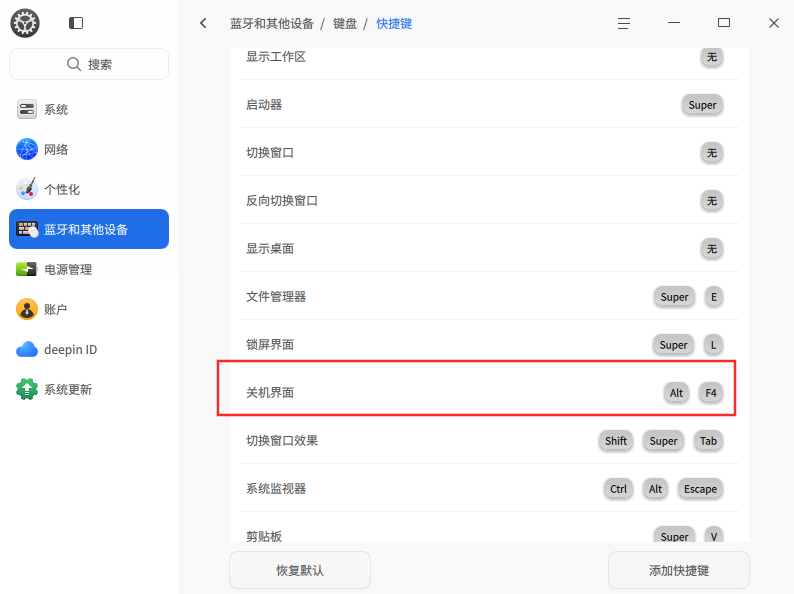Click Super key in 文件管理器 row
The height and width of the screenshot is (594, 794).
674,297
